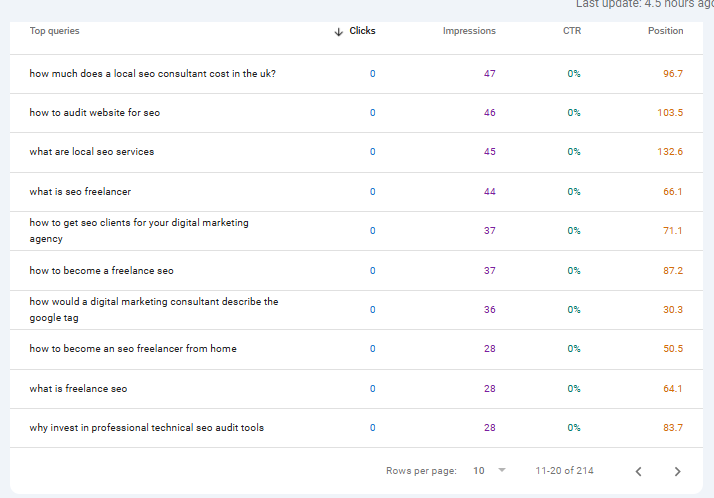Go to previous page of queries
Screen dimensions: 714x498
638,472
